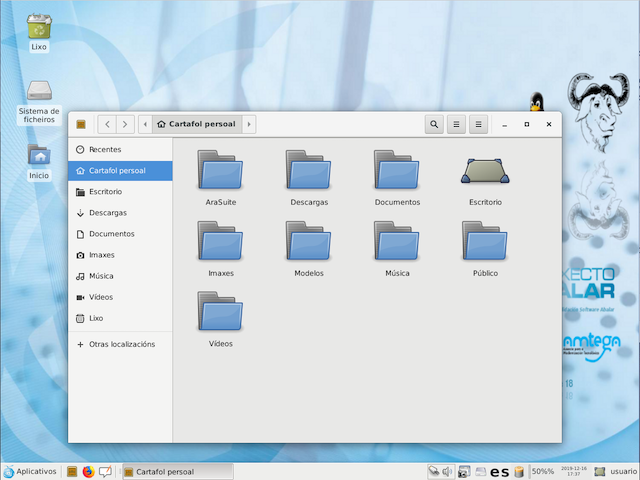Select Recentes in the sidebar
Viewport: 640px width, 480px height.
104,149
